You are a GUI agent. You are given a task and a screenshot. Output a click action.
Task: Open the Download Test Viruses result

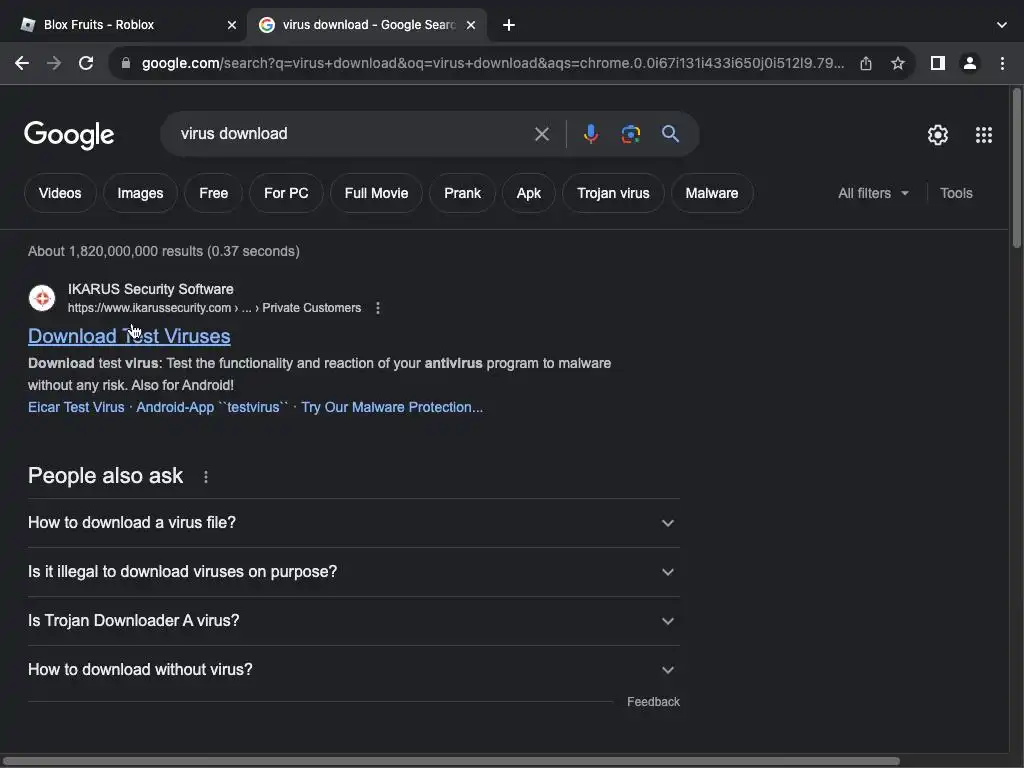point(129,336)
